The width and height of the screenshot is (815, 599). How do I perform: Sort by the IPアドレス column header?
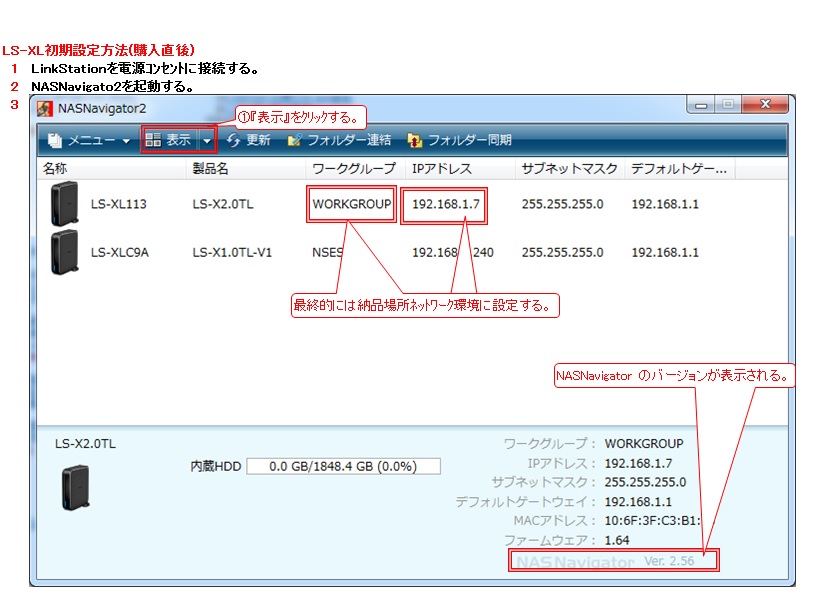(462, 168)
